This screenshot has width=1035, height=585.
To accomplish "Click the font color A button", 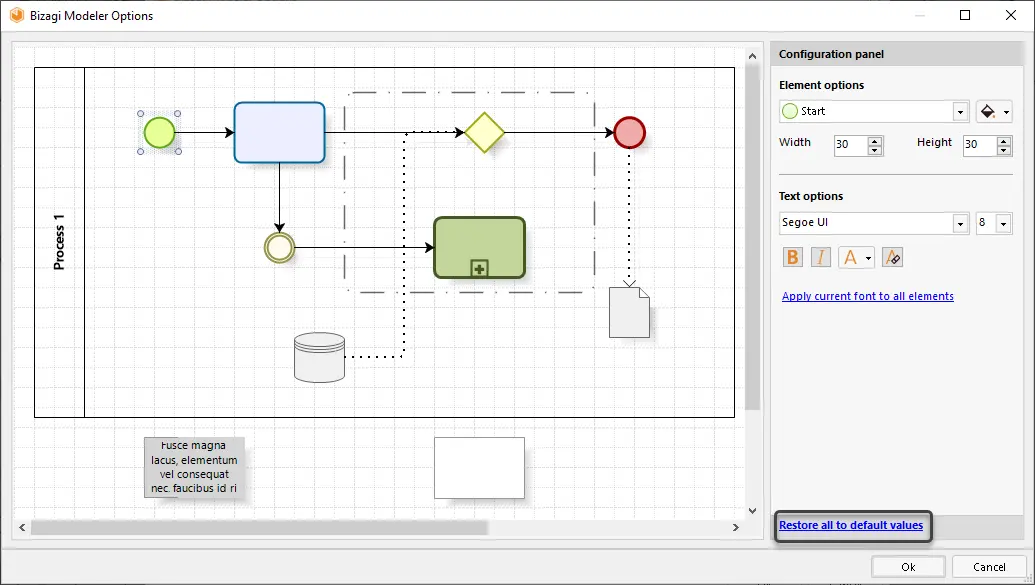I will tap(850, 257).
